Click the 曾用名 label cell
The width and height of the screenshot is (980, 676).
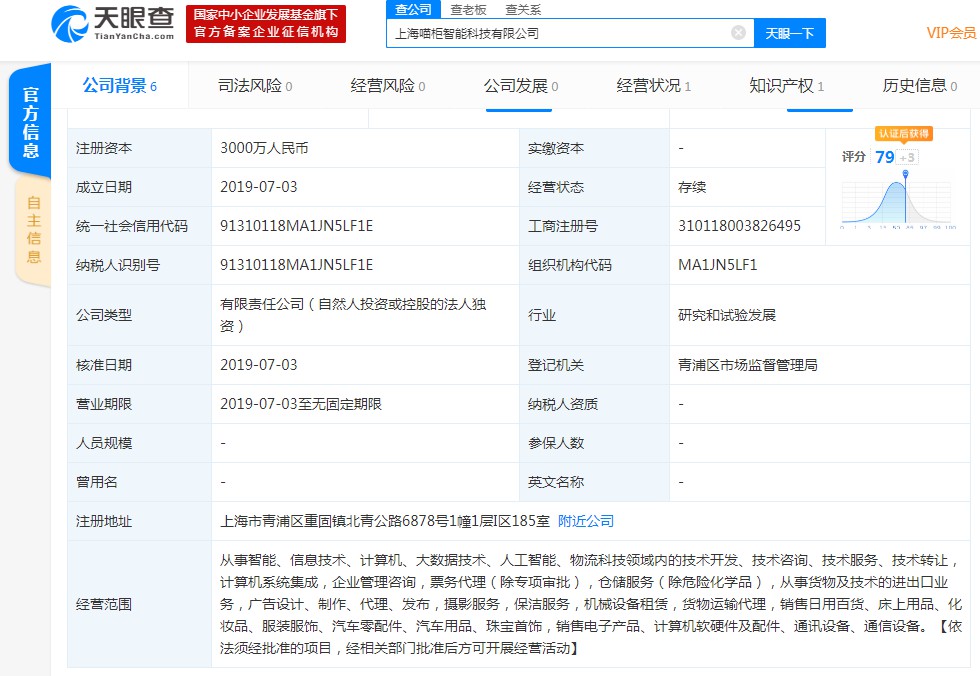139,482
